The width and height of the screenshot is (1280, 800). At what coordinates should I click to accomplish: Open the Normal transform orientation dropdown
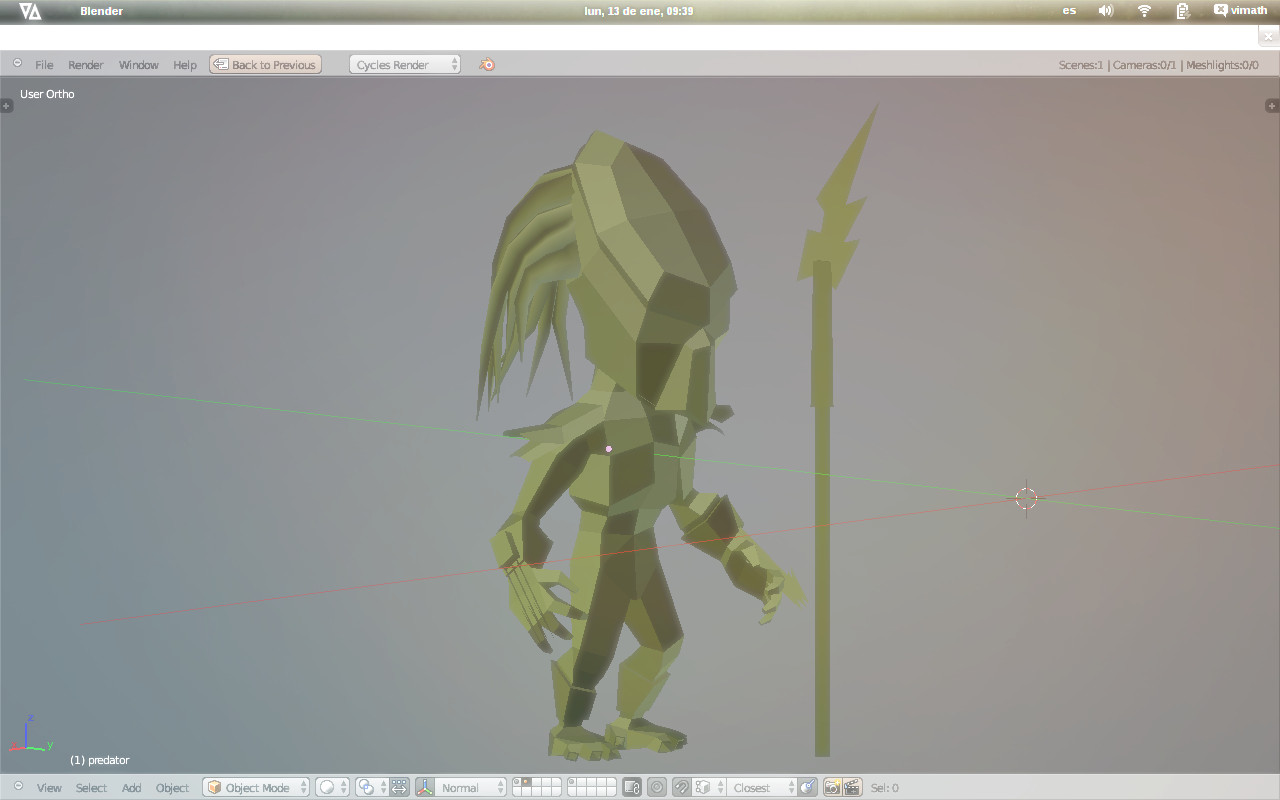tap(470, 788)
